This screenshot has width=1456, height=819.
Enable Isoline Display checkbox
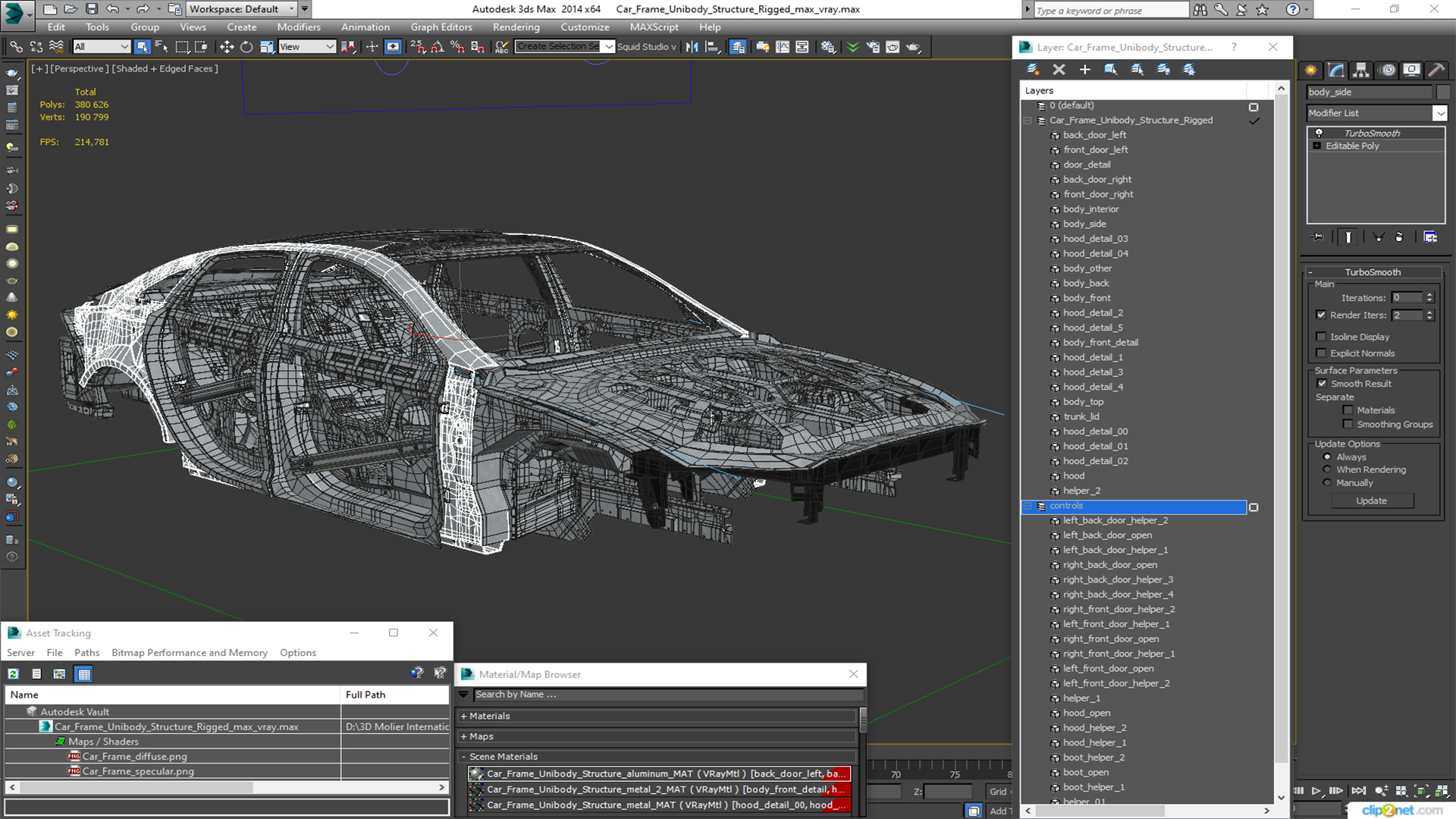[x=1321, y=337]
